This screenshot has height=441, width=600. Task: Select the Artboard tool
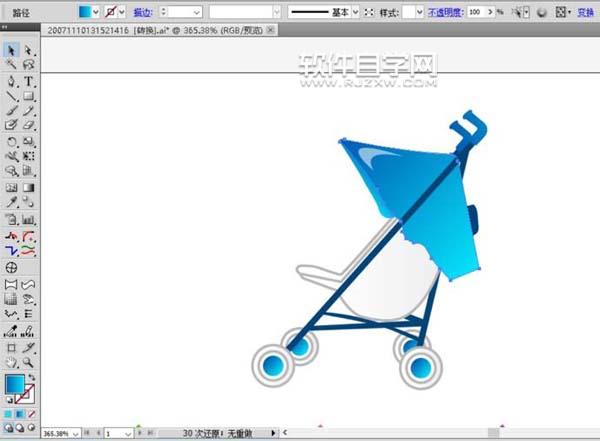click(11, 348)
